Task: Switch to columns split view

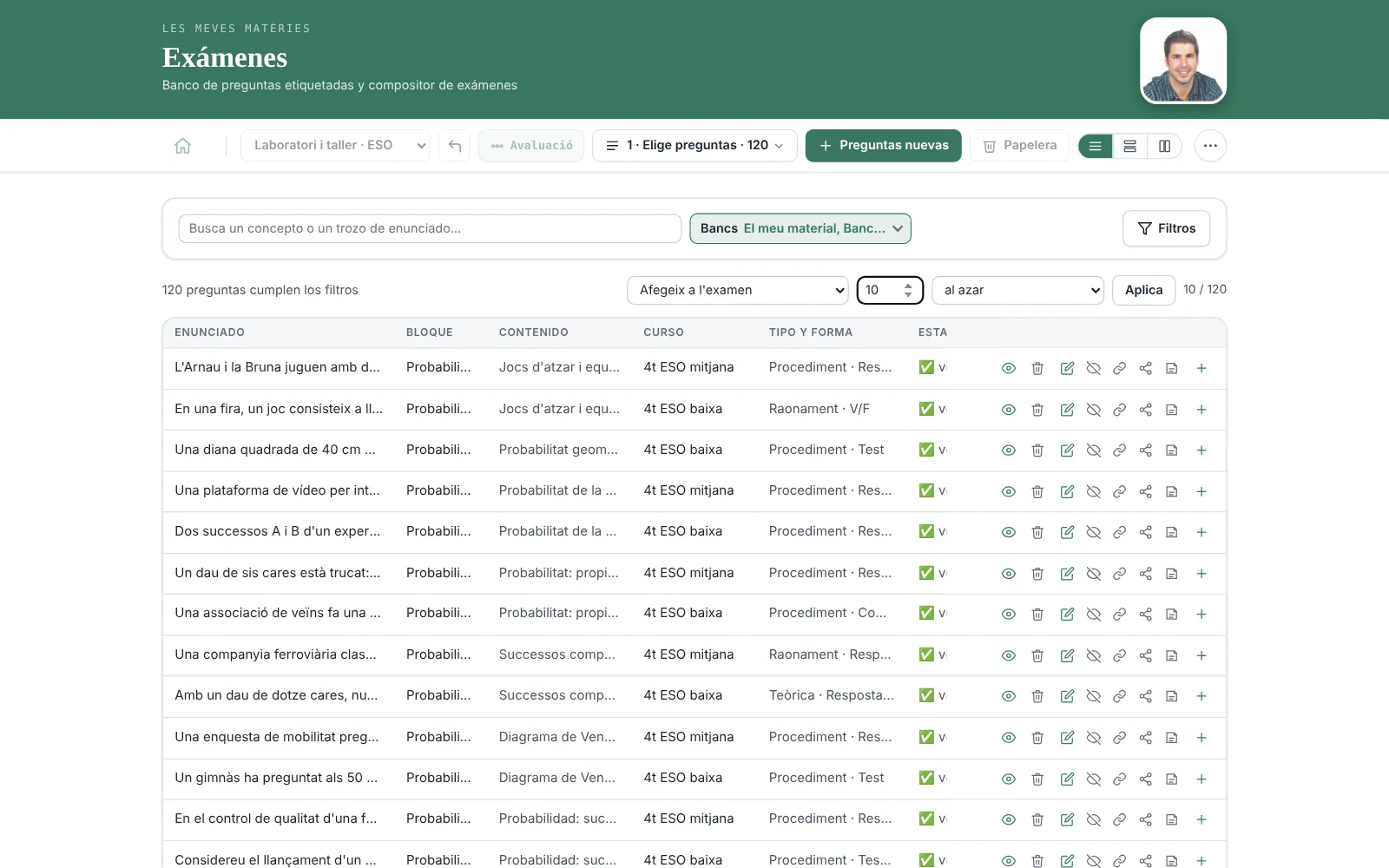Action: tap(1165, 146)
